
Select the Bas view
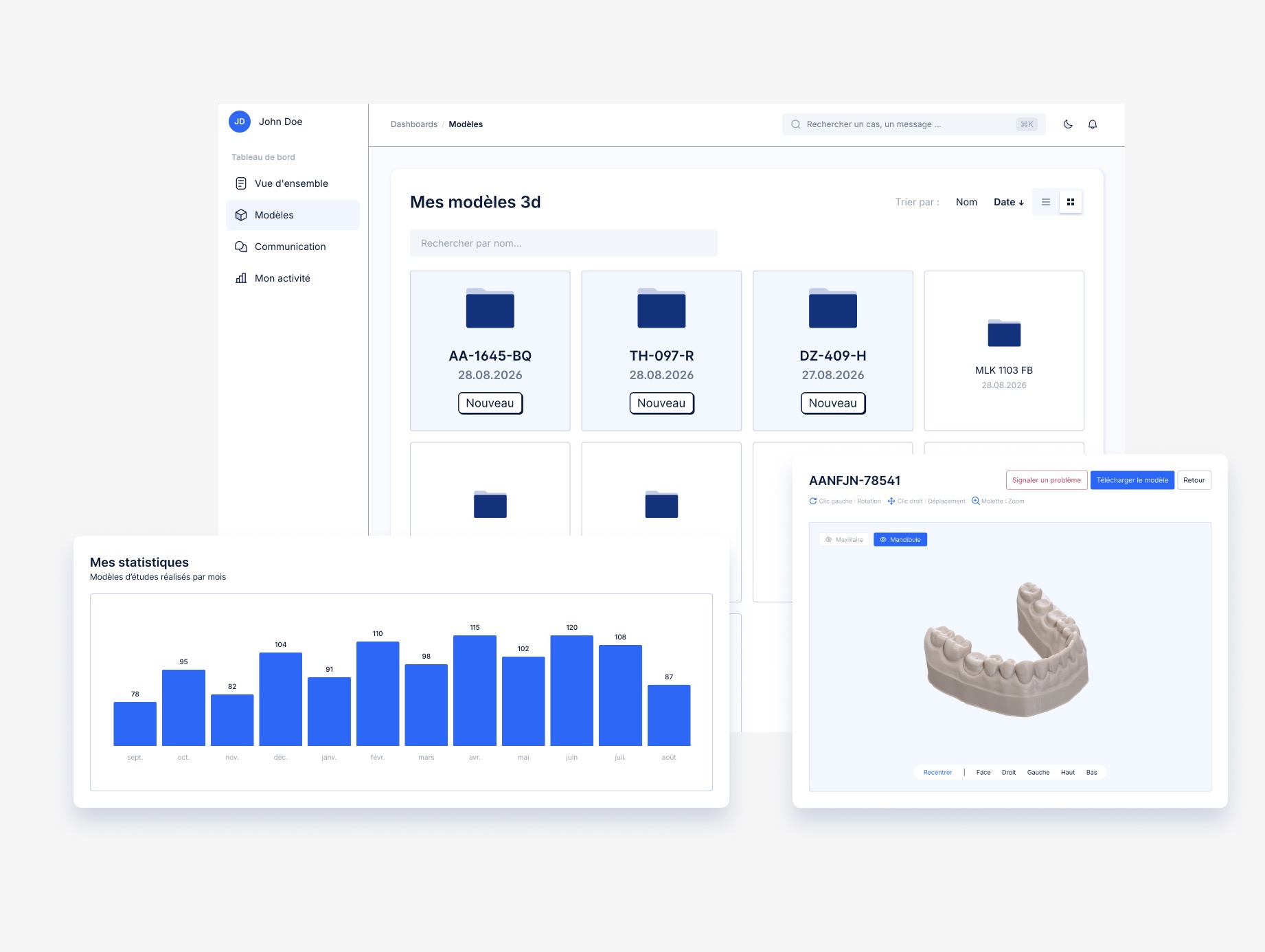tap(1092, 773)
